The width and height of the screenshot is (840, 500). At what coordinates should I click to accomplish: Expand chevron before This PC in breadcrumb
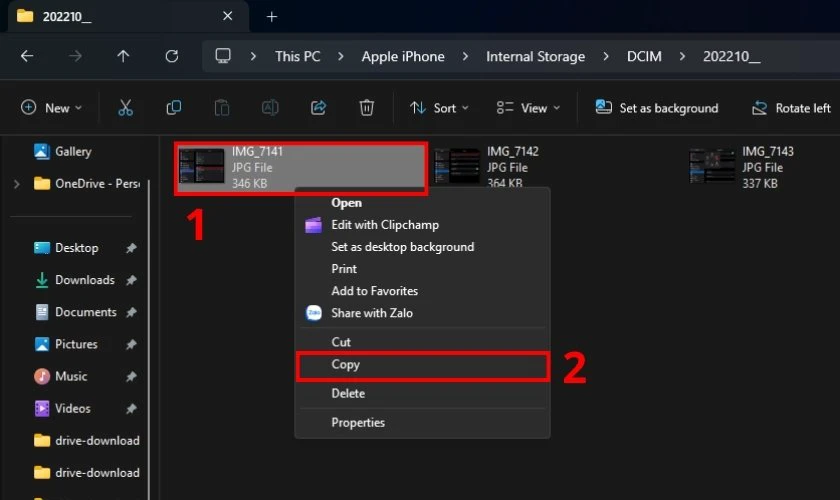click(253, 56)
